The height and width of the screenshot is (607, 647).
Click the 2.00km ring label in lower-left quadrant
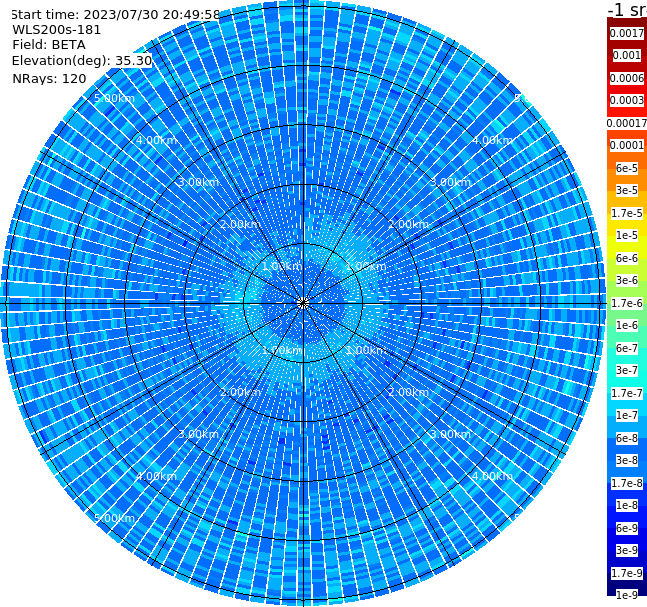[x=241, y=392]
